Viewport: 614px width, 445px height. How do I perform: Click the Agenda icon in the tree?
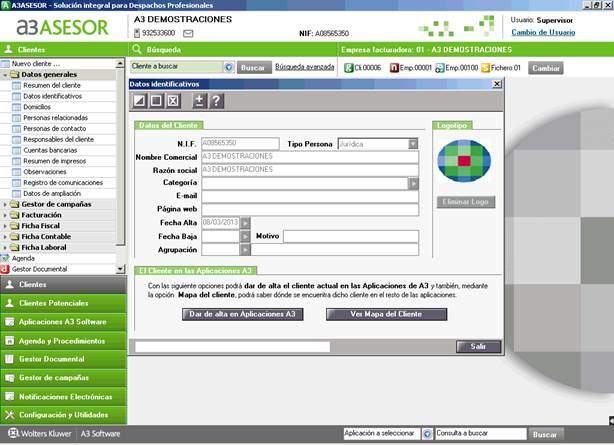[x=5, y=258]
